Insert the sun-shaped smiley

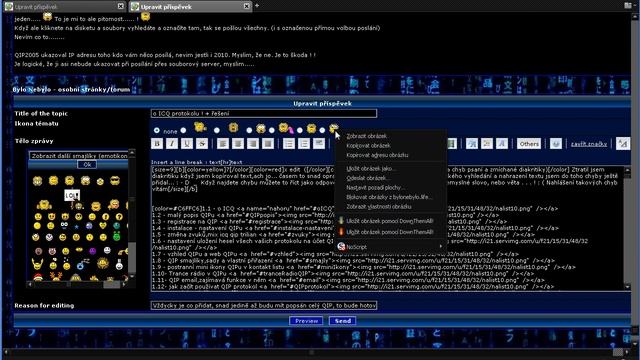pyautogui.click(x=102, y=264)
